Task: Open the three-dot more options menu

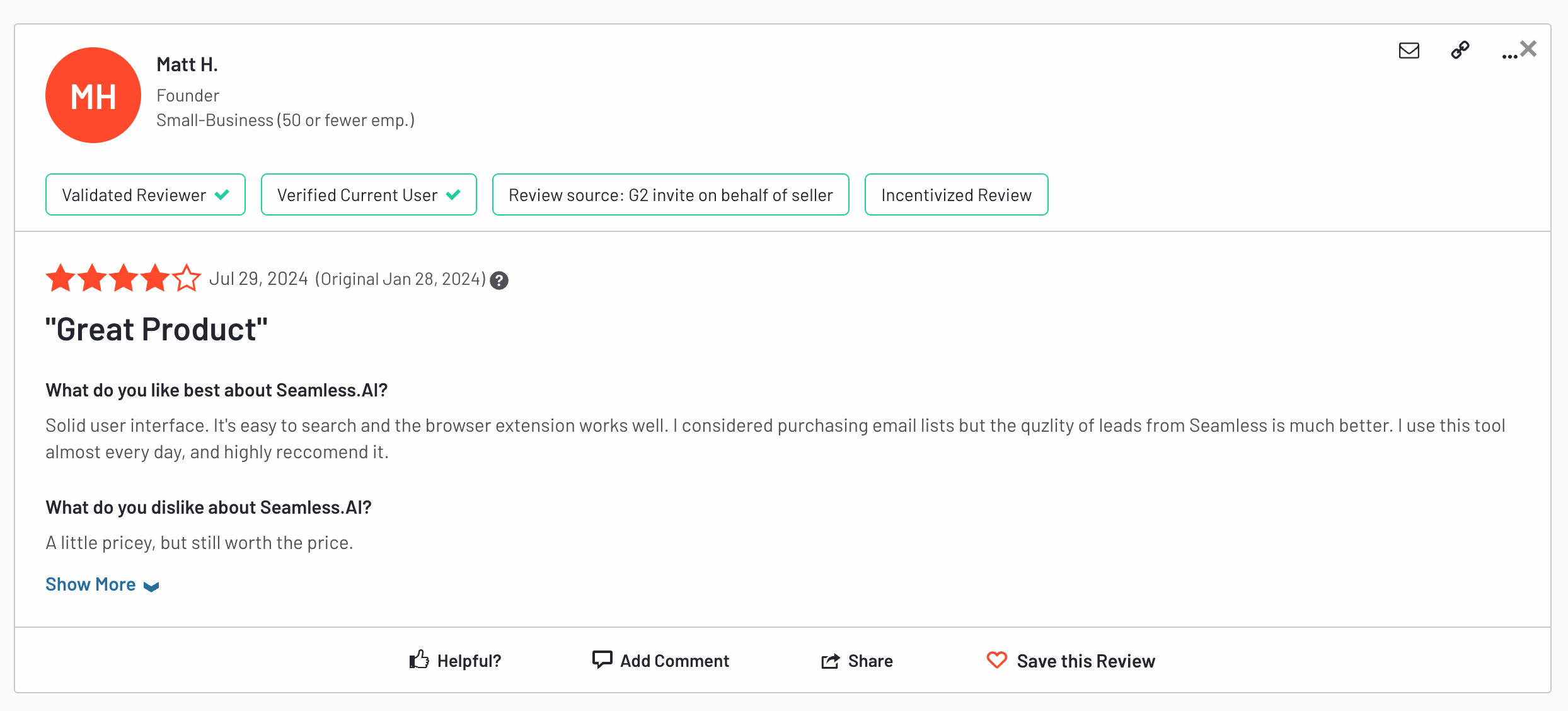Action: [x=1509, y=57]
